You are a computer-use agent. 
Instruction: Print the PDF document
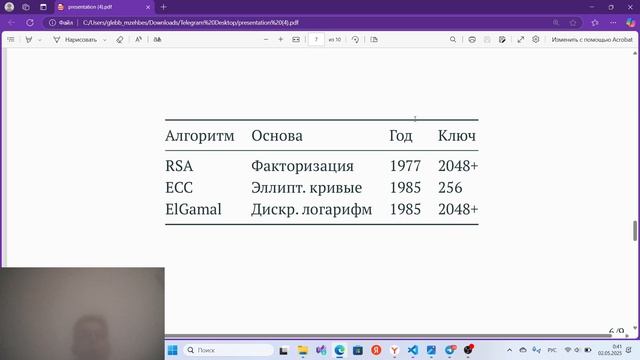(472, 40)
